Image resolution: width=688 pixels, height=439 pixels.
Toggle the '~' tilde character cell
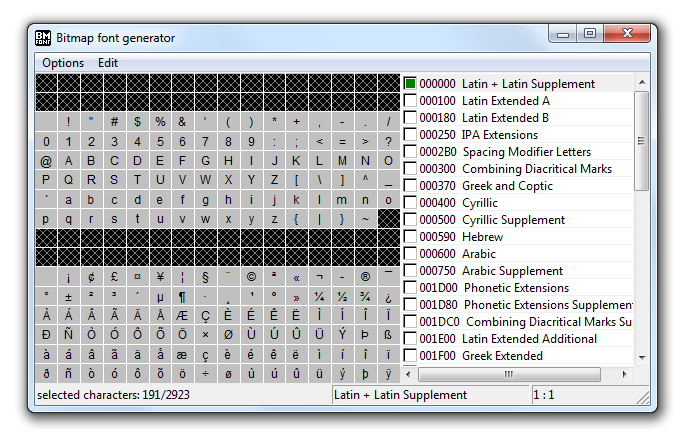coord(365,219)
